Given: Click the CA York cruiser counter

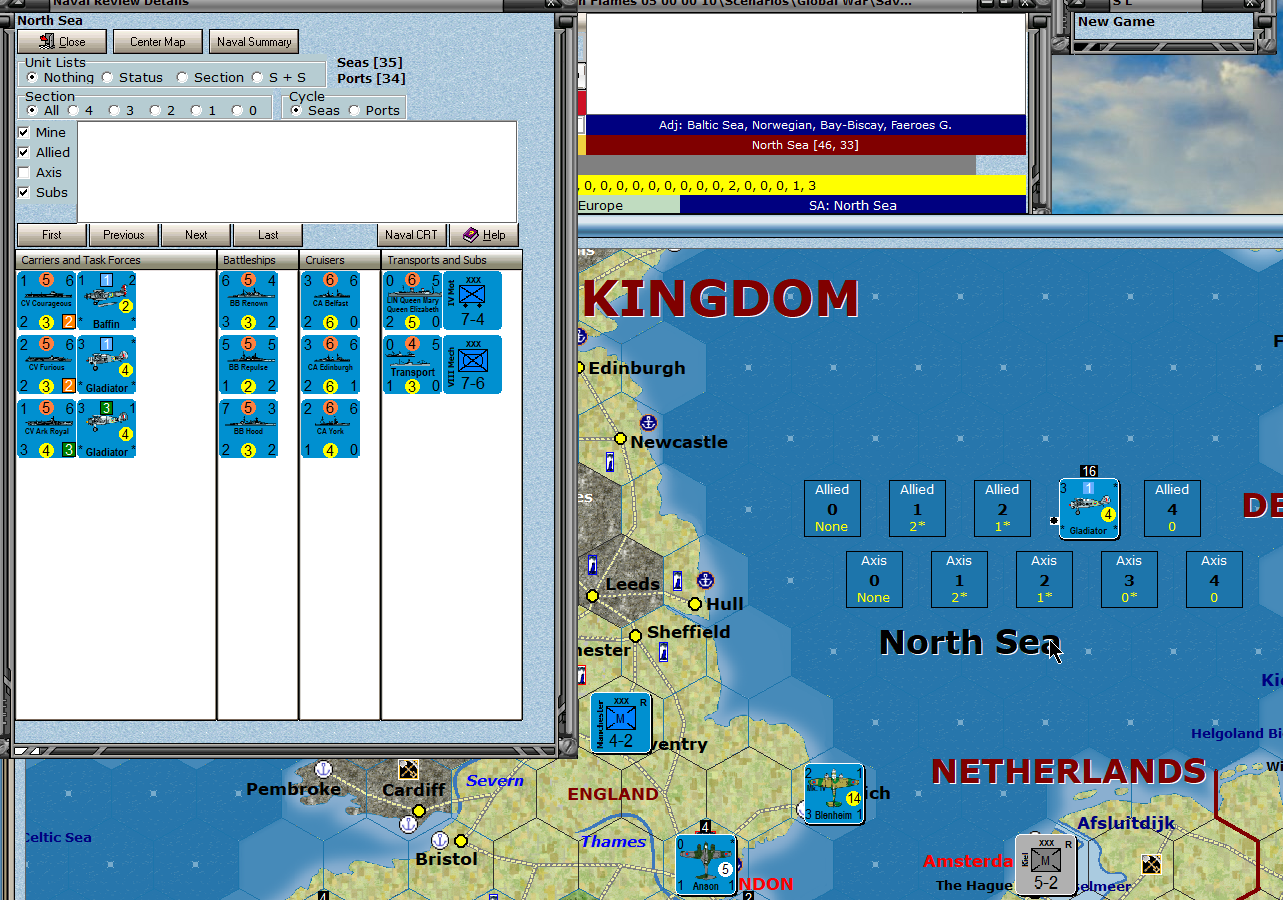Looking at the screenshot, I should 328,428.
